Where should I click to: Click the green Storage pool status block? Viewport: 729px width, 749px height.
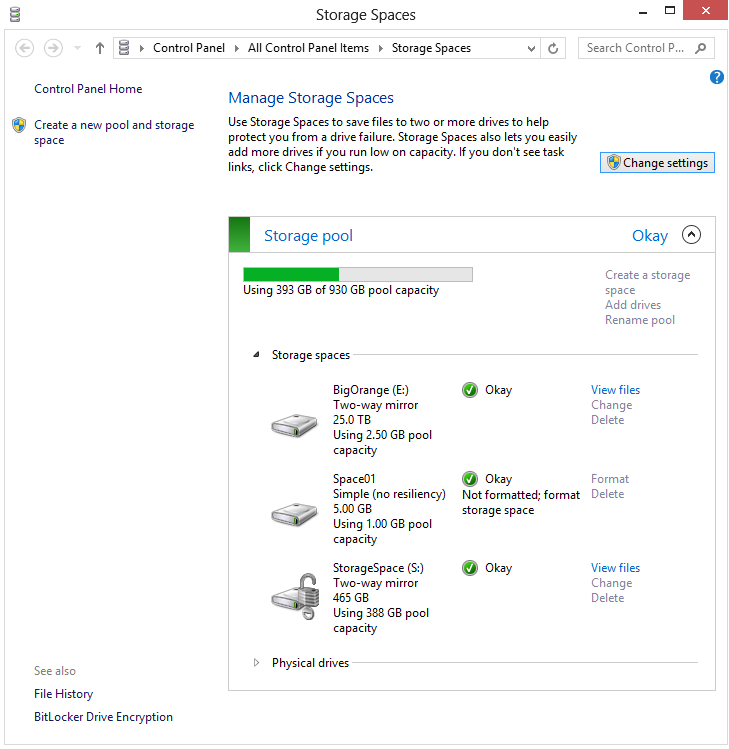239,235
